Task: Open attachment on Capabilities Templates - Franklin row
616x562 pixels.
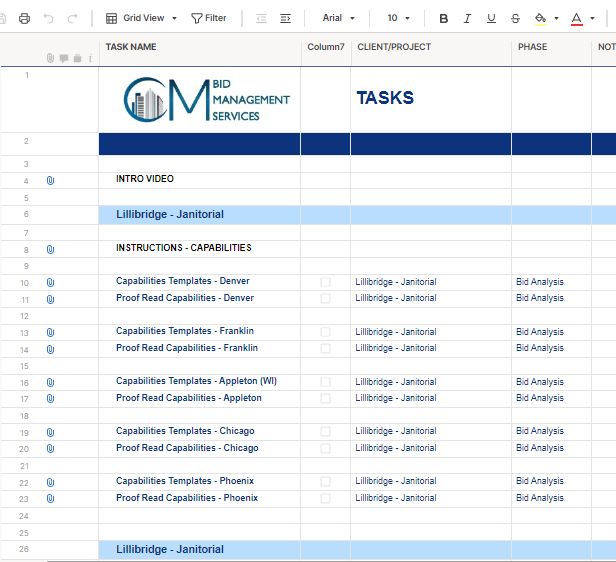Action: click(50, 333)
